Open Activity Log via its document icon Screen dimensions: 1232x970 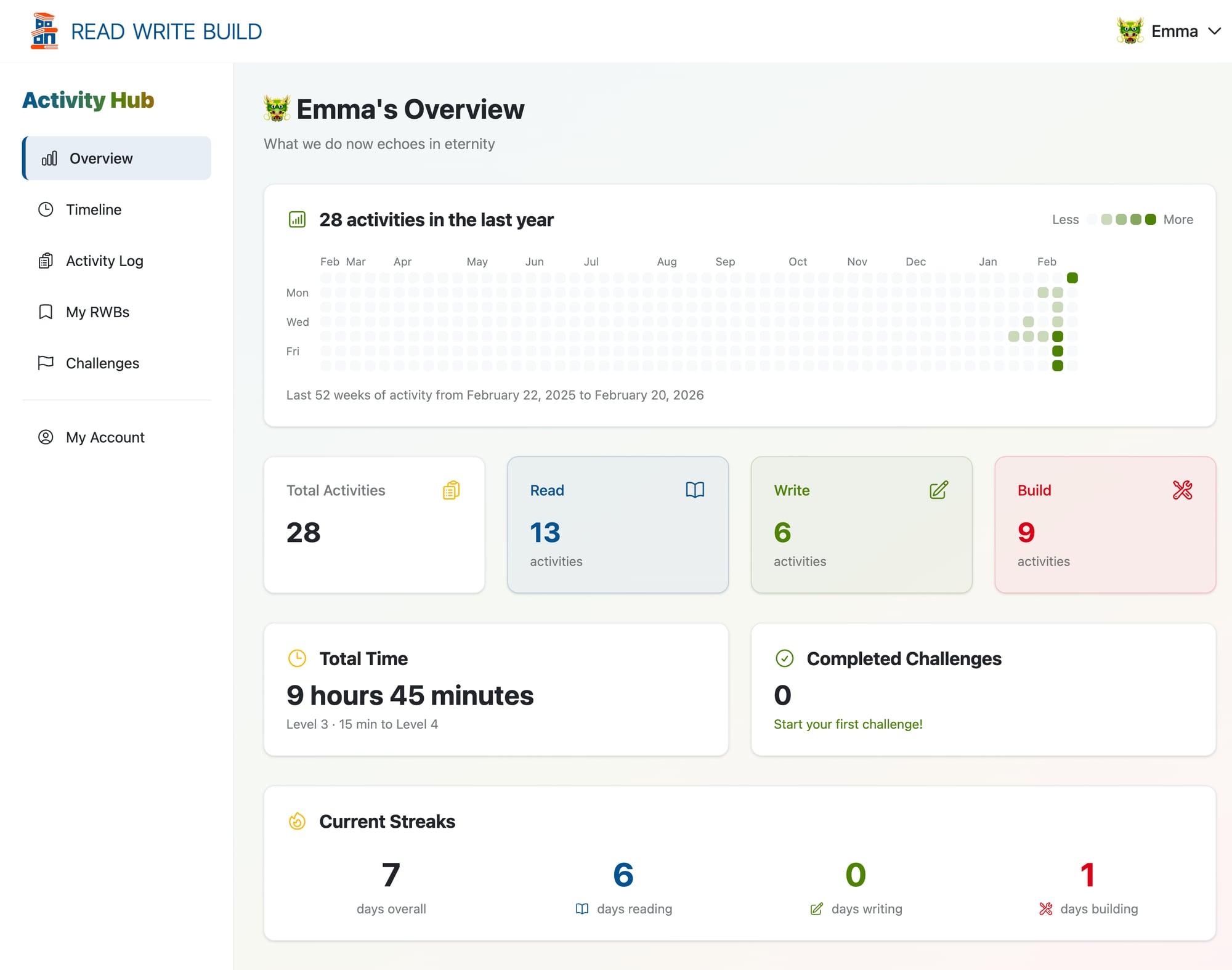pyautogui.click(x=46, y=261)
